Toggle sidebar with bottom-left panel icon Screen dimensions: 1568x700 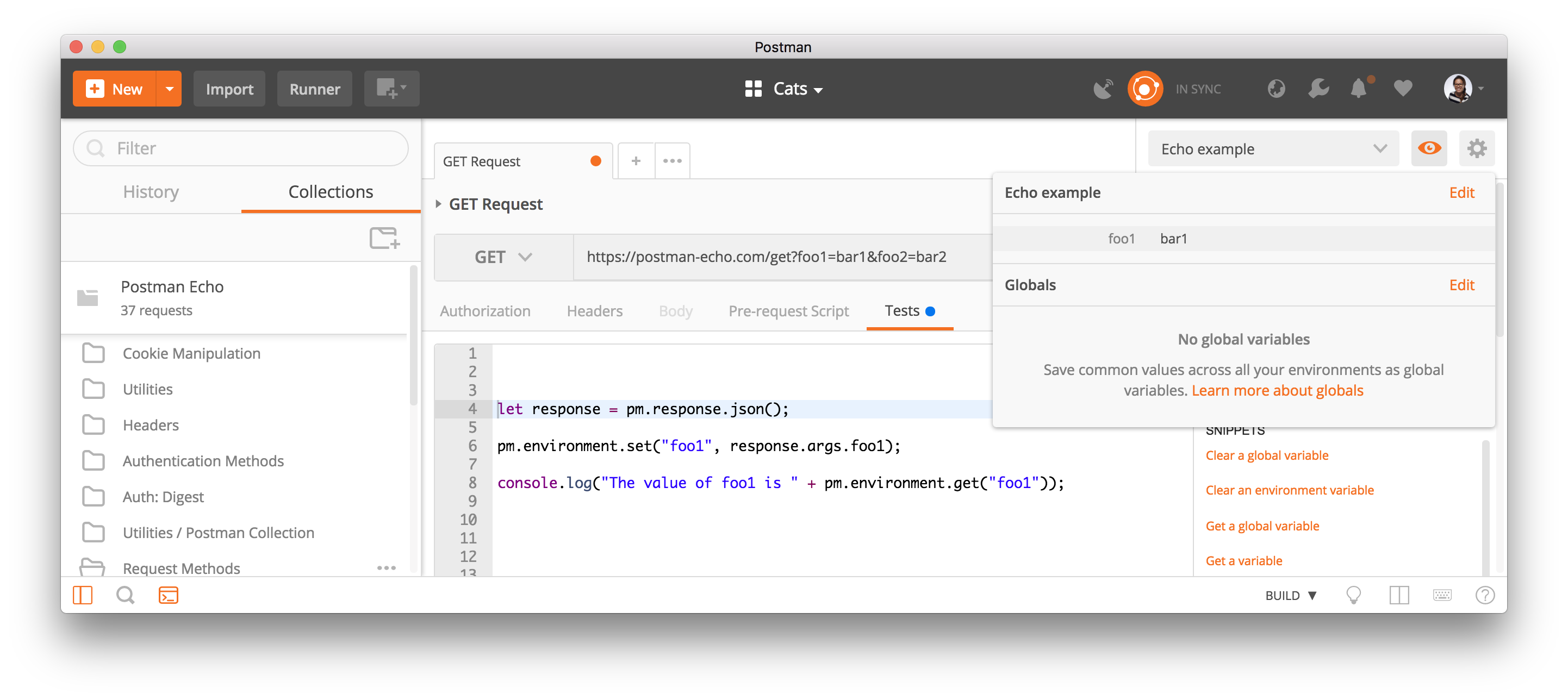tap(82, 595)
